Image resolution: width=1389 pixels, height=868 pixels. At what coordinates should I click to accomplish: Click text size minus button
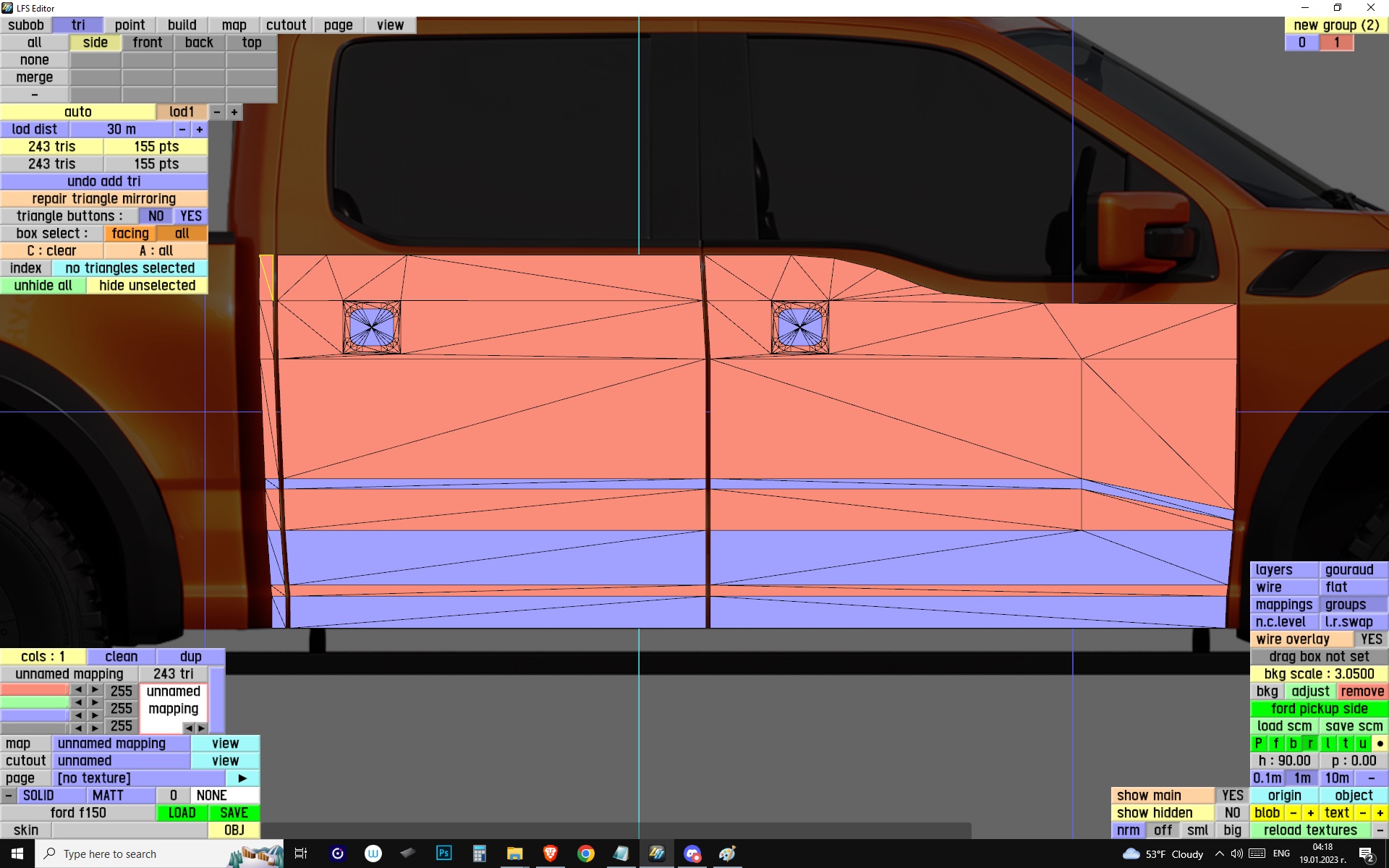click(1362, 813)
